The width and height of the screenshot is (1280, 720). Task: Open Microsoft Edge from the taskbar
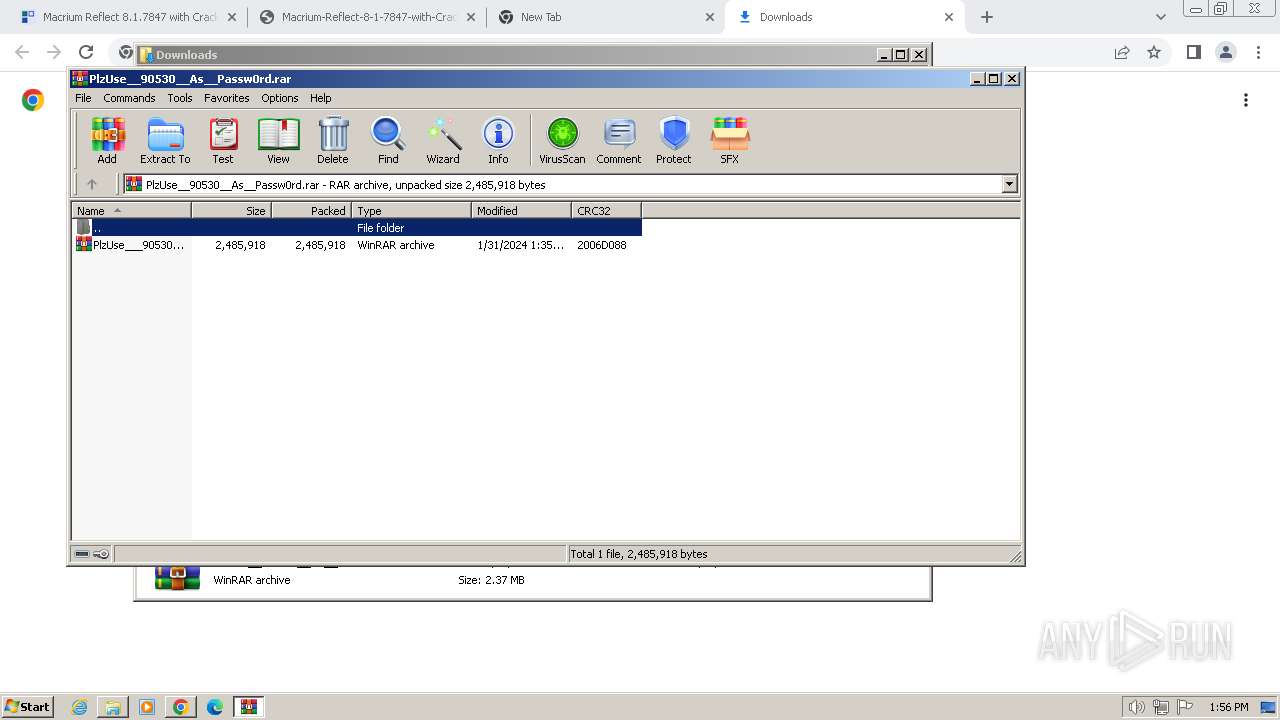pyautogui.click(x=214, y=707)
